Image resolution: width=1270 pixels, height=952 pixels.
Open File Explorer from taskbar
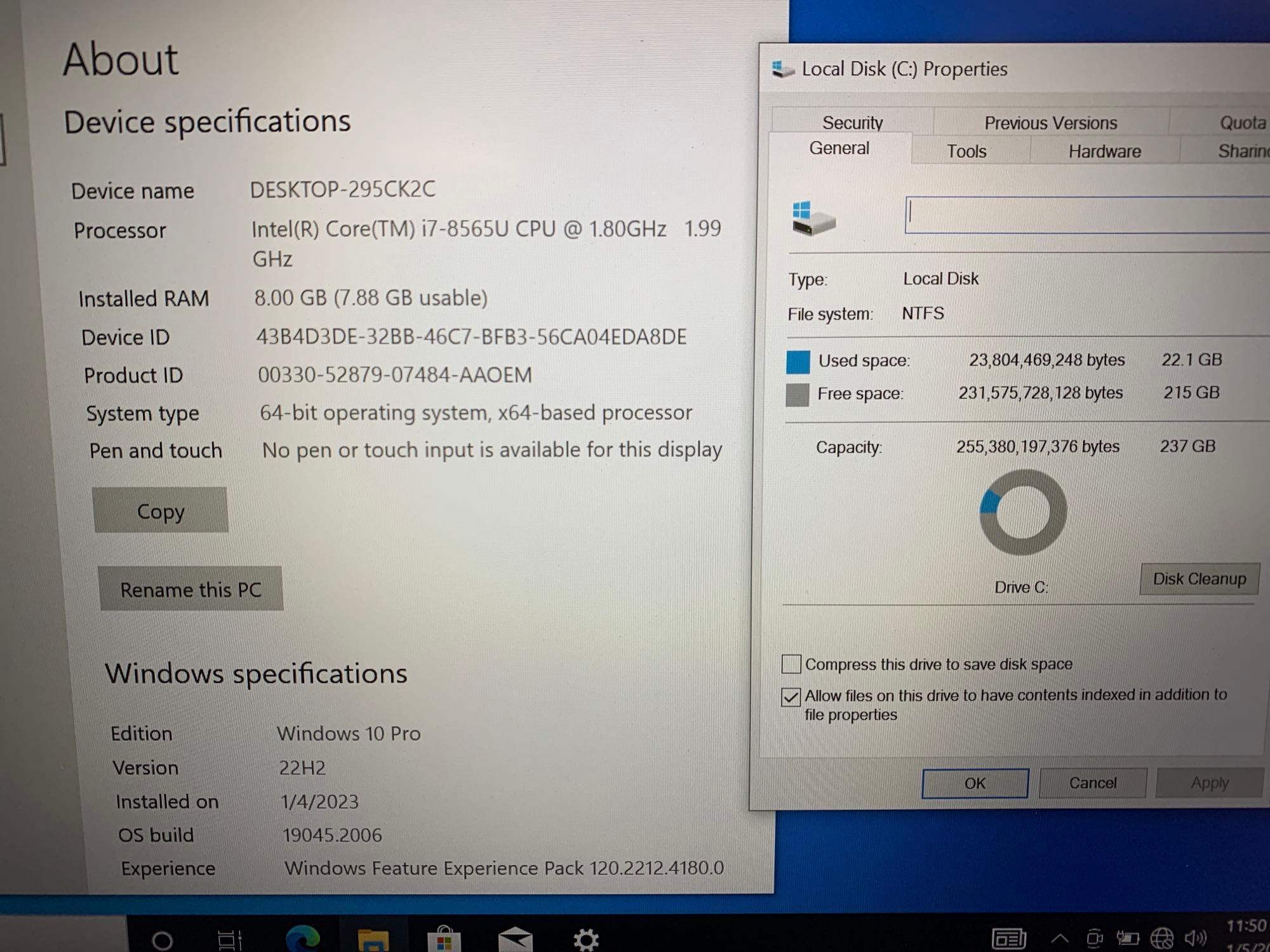point(373,940)
